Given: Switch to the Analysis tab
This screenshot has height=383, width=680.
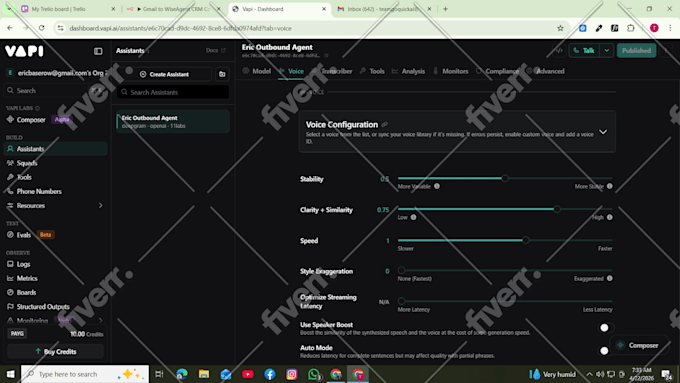Looking at the screenshot, I should click(409, 71).
